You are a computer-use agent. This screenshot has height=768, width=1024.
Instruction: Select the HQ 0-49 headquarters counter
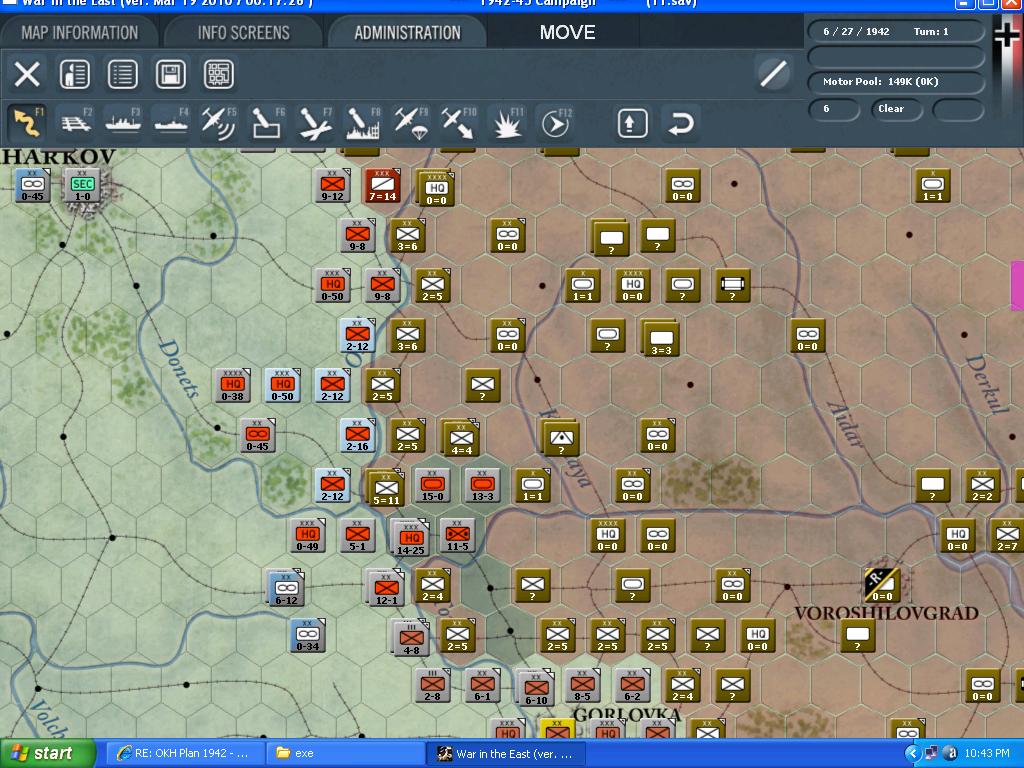pyautogui.click(x=308, y=536)
